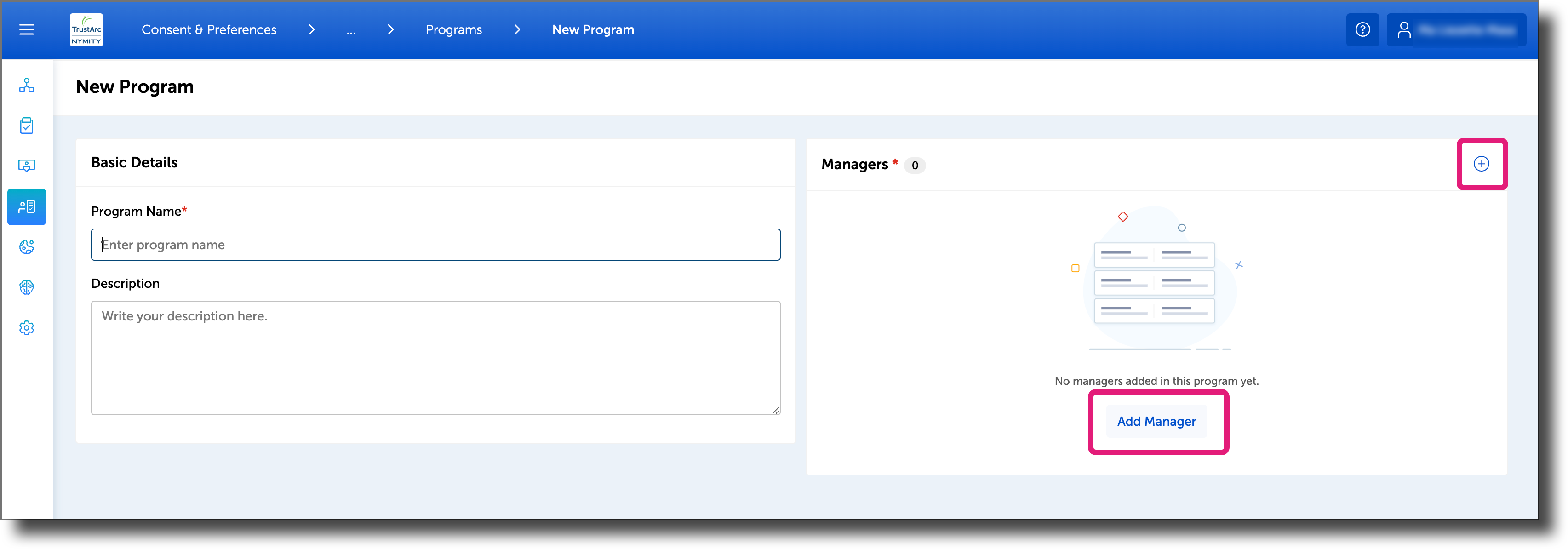Focus the Program Name input field
The image size is (1568, 549).
(x=436, y=245)
